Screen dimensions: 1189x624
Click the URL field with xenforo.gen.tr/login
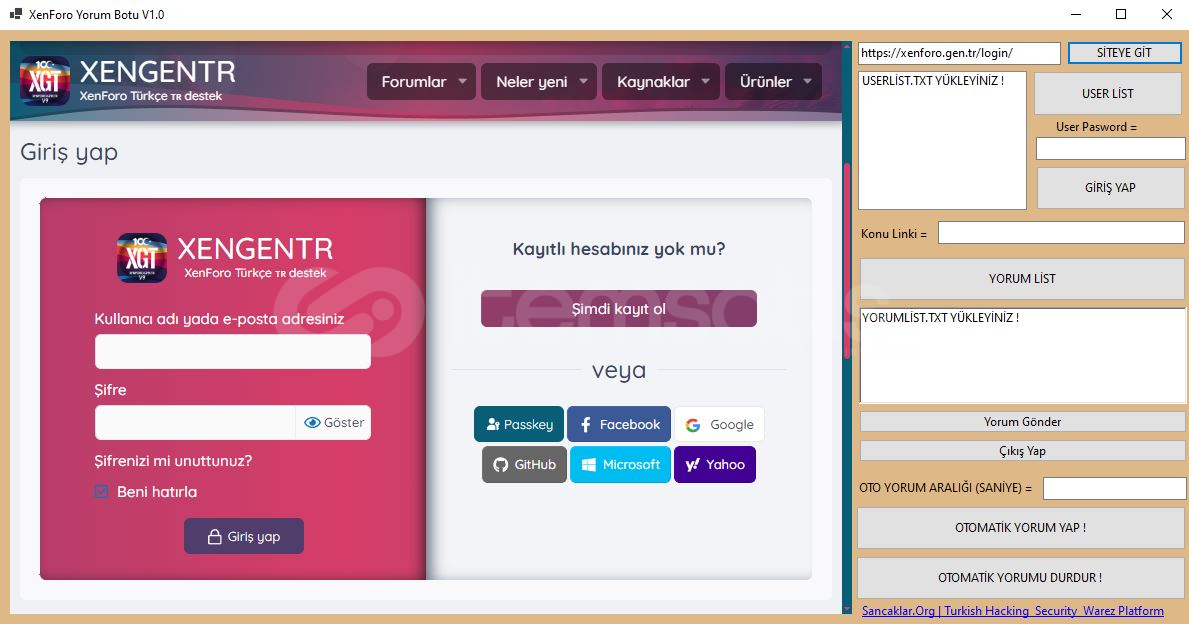tap(959, 53)
